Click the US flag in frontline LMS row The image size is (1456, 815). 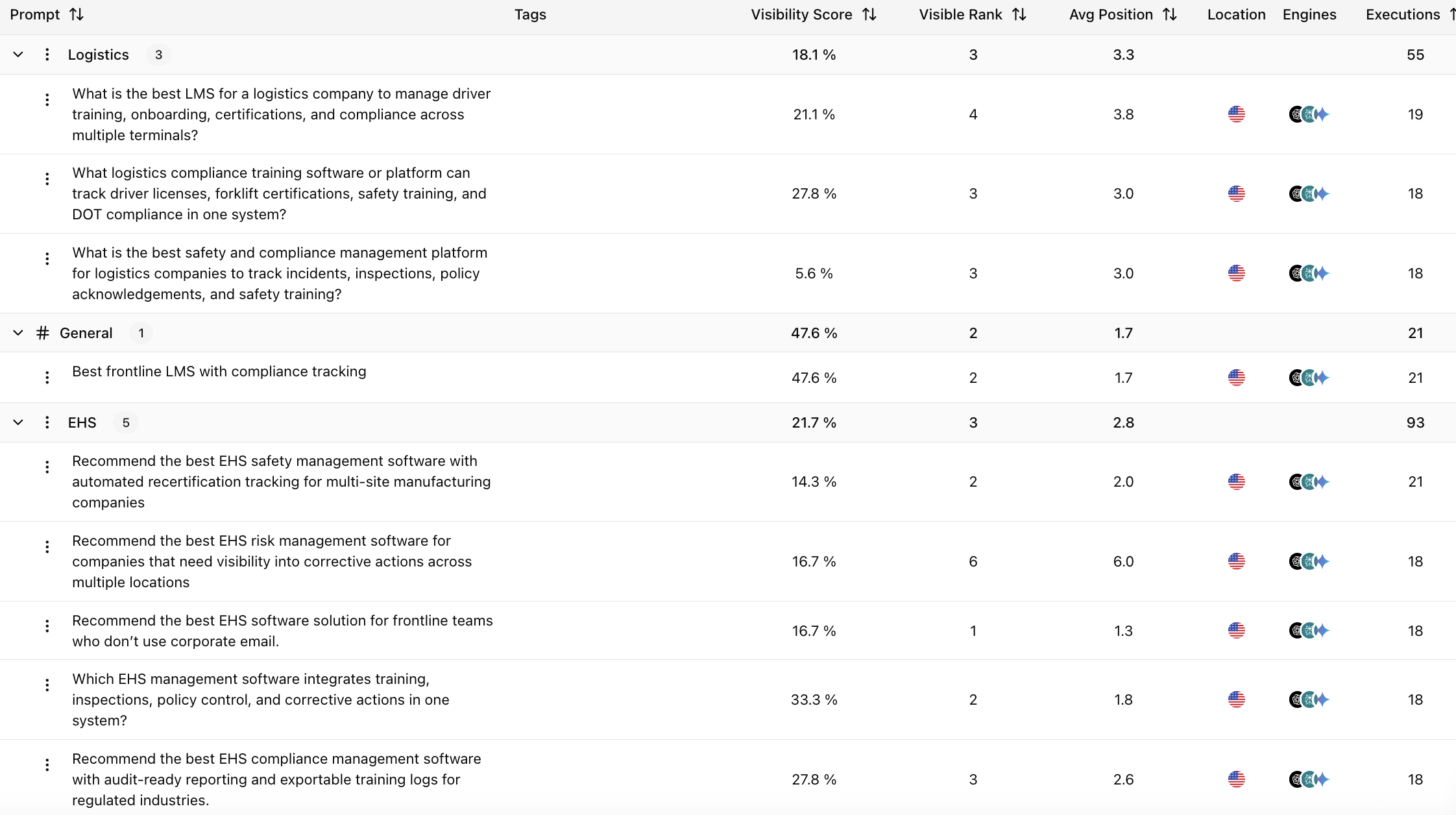[x=1237, y=378]
